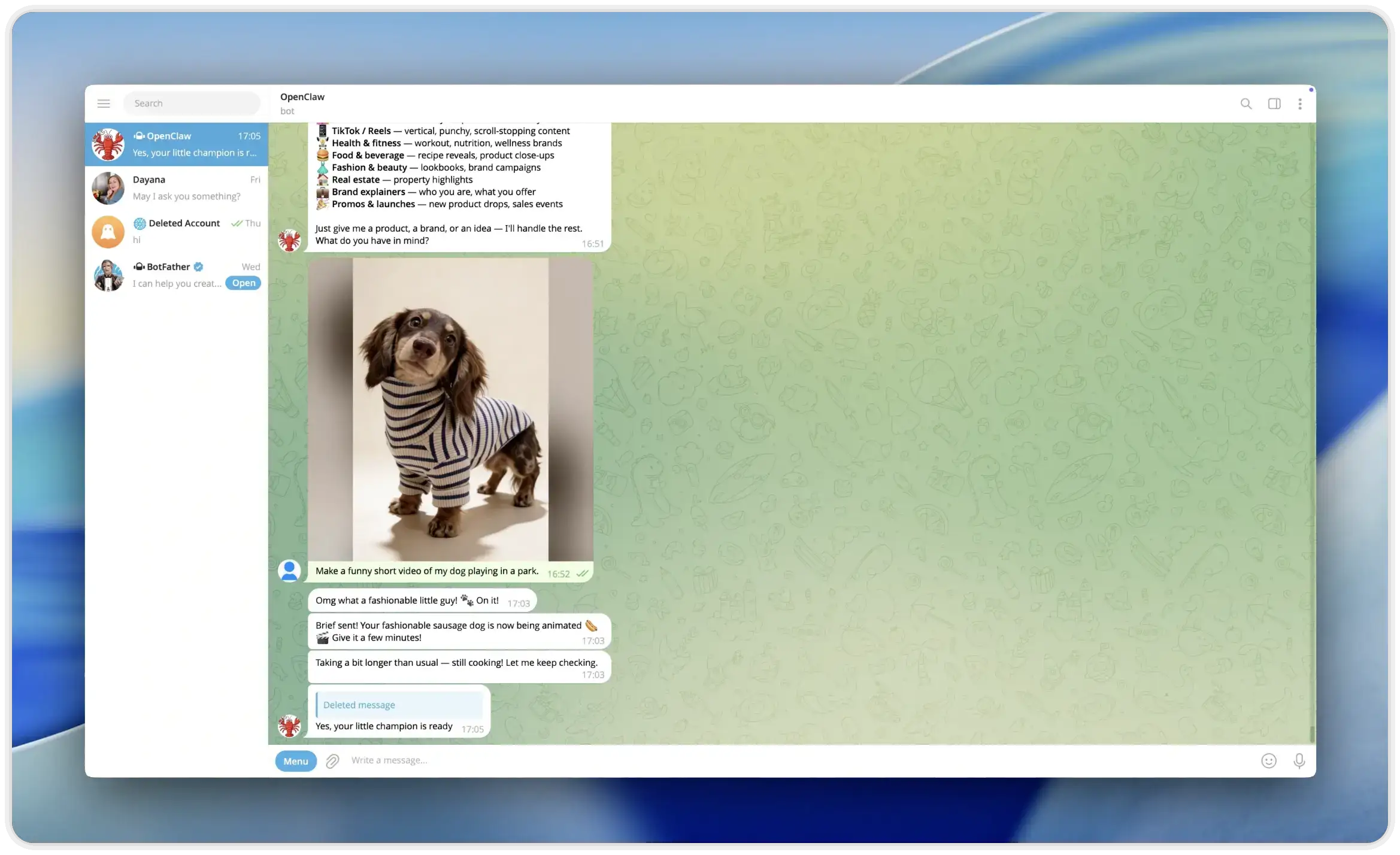Click the blue user avatar beside photo message
The image size is (1400, 855).
click(x=289, y=571)
